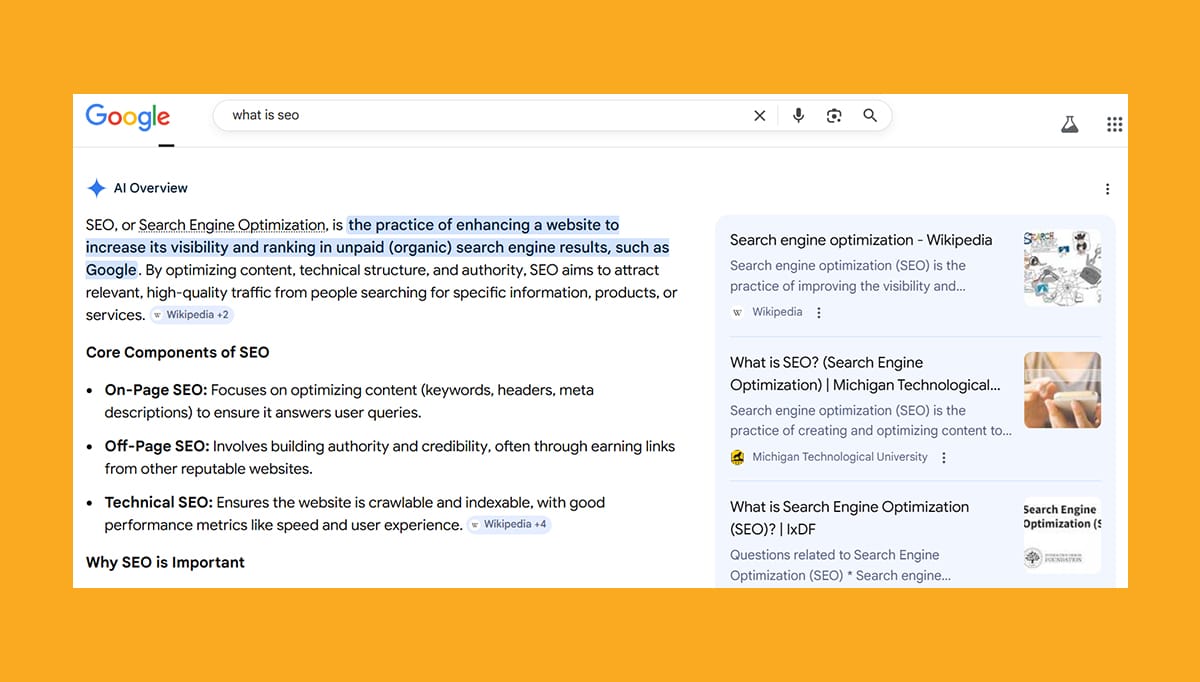Click 'Michigan Technological University' source name
Screen dimensions: 1200x682
pyautogui.click(x=840, y=458)
